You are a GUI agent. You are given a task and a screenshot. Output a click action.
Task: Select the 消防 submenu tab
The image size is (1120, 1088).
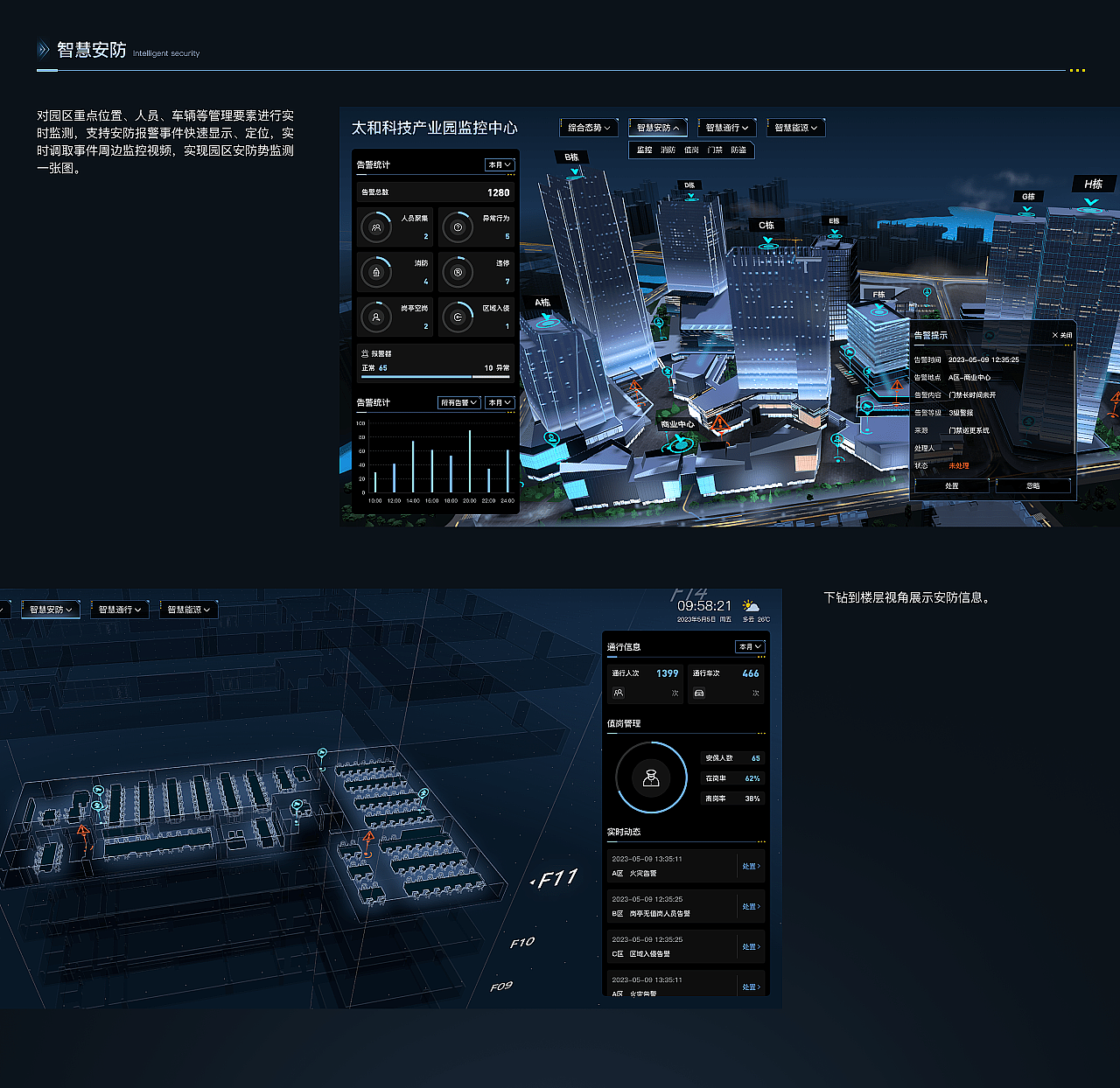[668, 150]
